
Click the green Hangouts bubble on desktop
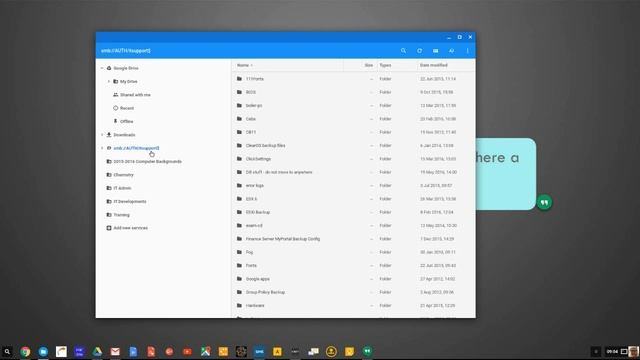point(544,202)
